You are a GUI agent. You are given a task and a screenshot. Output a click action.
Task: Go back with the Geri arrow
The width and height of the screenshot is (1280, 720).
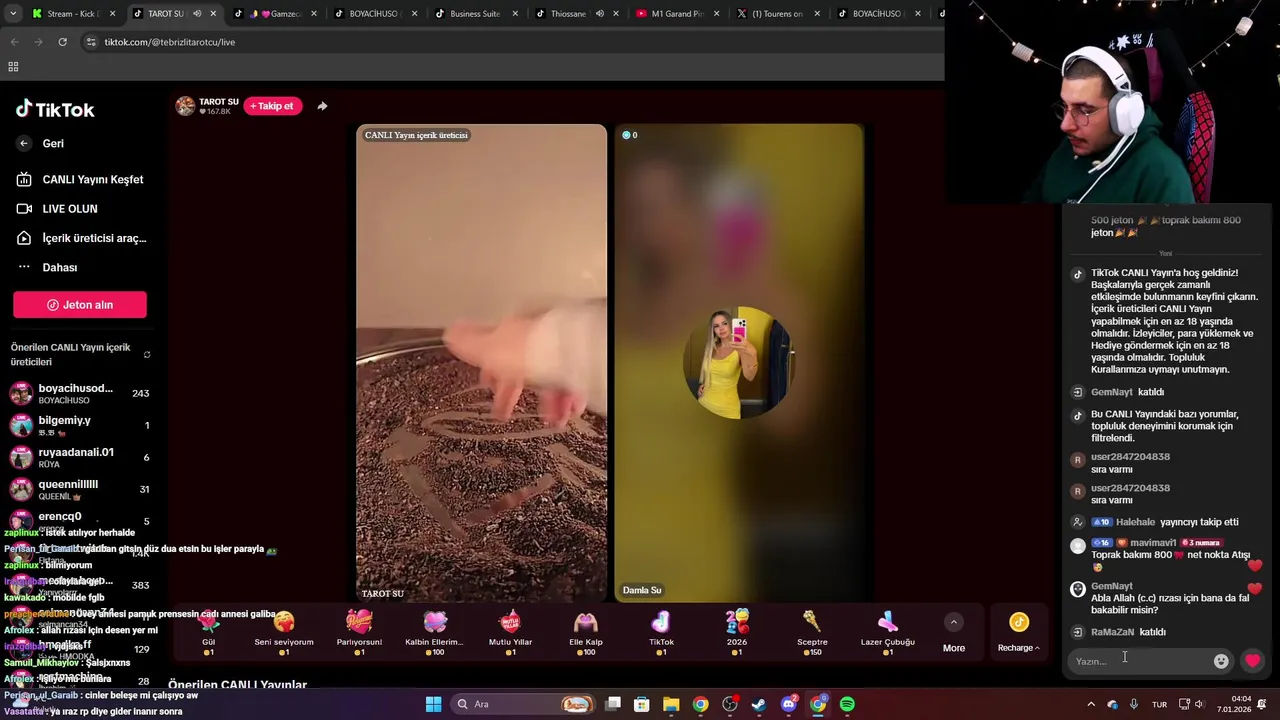pos(24,143)
